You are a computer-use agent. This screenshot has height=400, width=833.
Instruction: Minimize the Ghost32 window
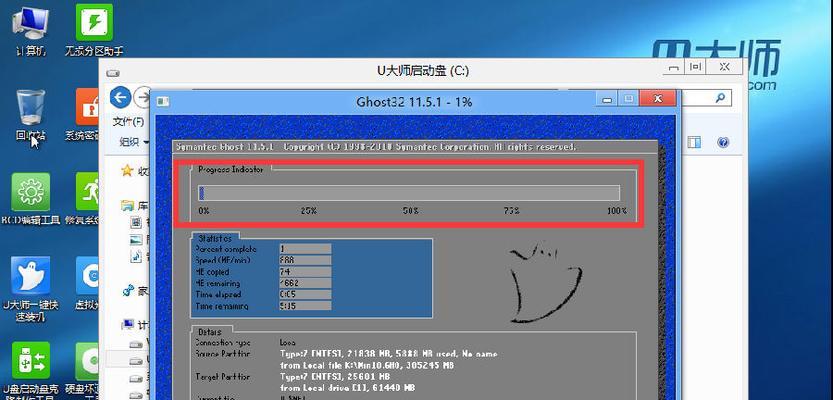point(607,99)
